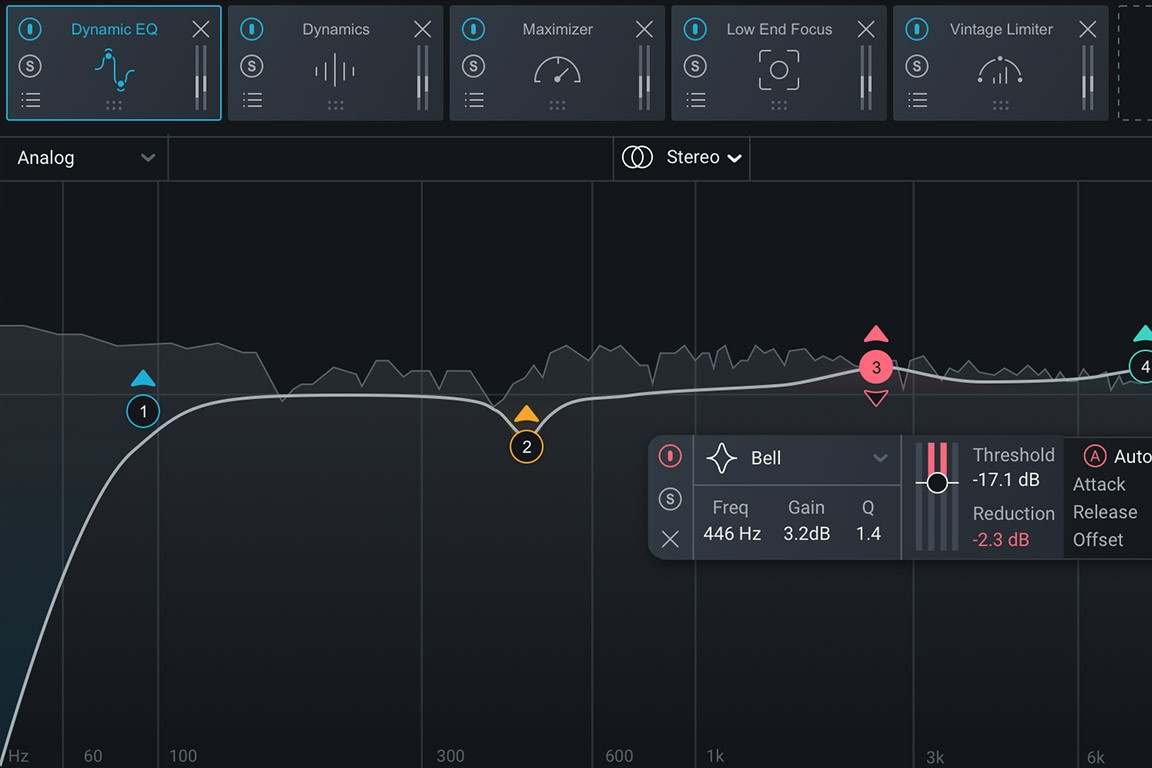Solo the Vintage Limiter module

tap(917, 66)
